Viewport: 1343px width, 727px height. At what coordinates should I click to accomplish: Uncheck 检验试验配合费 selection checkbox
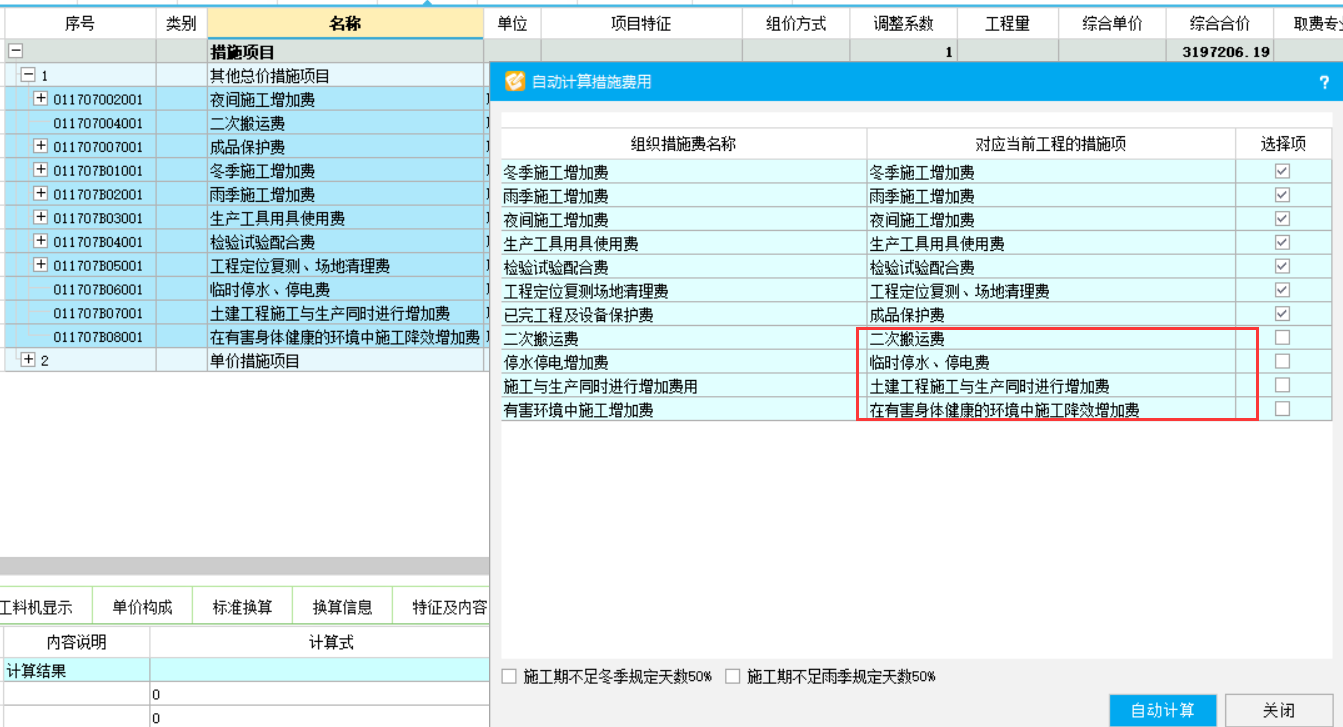click(x=1282, y=266)
